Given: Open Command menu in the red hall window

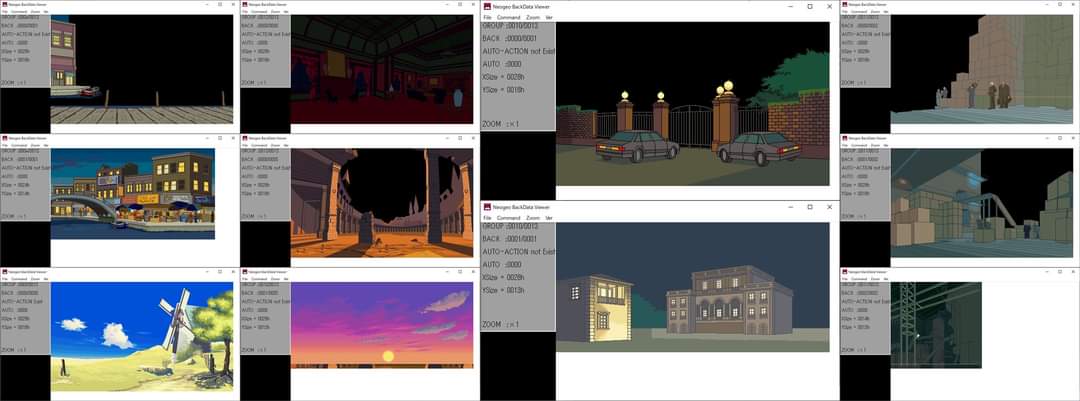Looking at the screenshot, I should coord(259,11).
